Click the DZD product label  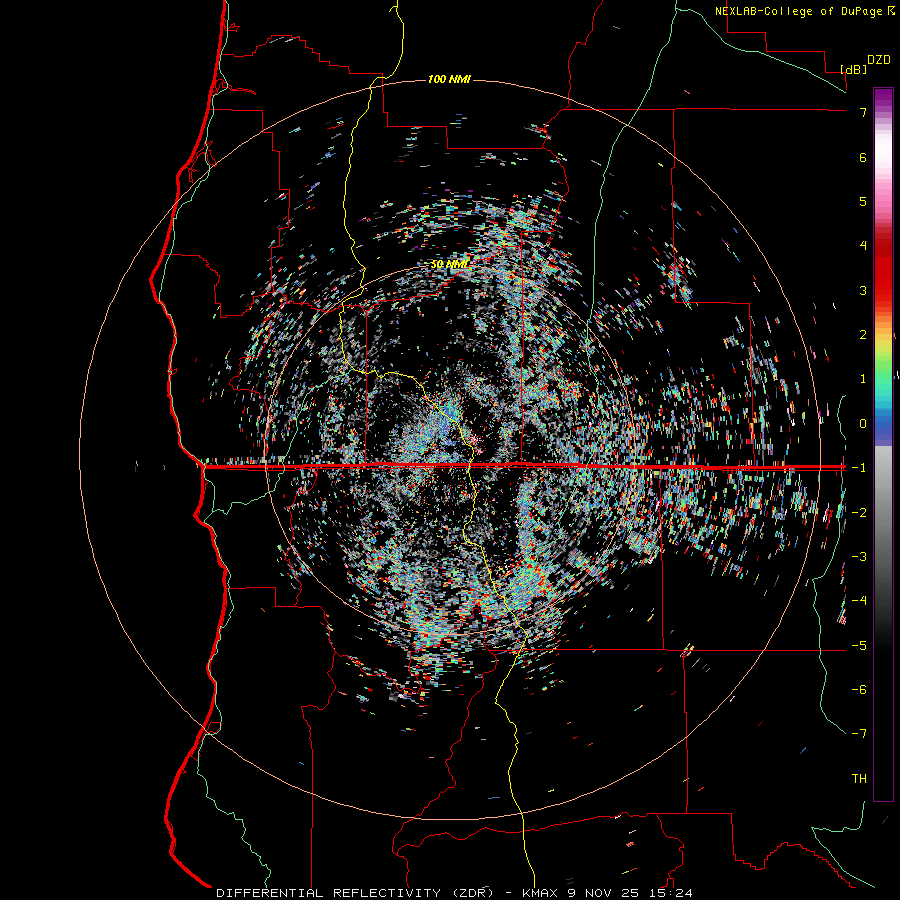(x=879, y=60)
